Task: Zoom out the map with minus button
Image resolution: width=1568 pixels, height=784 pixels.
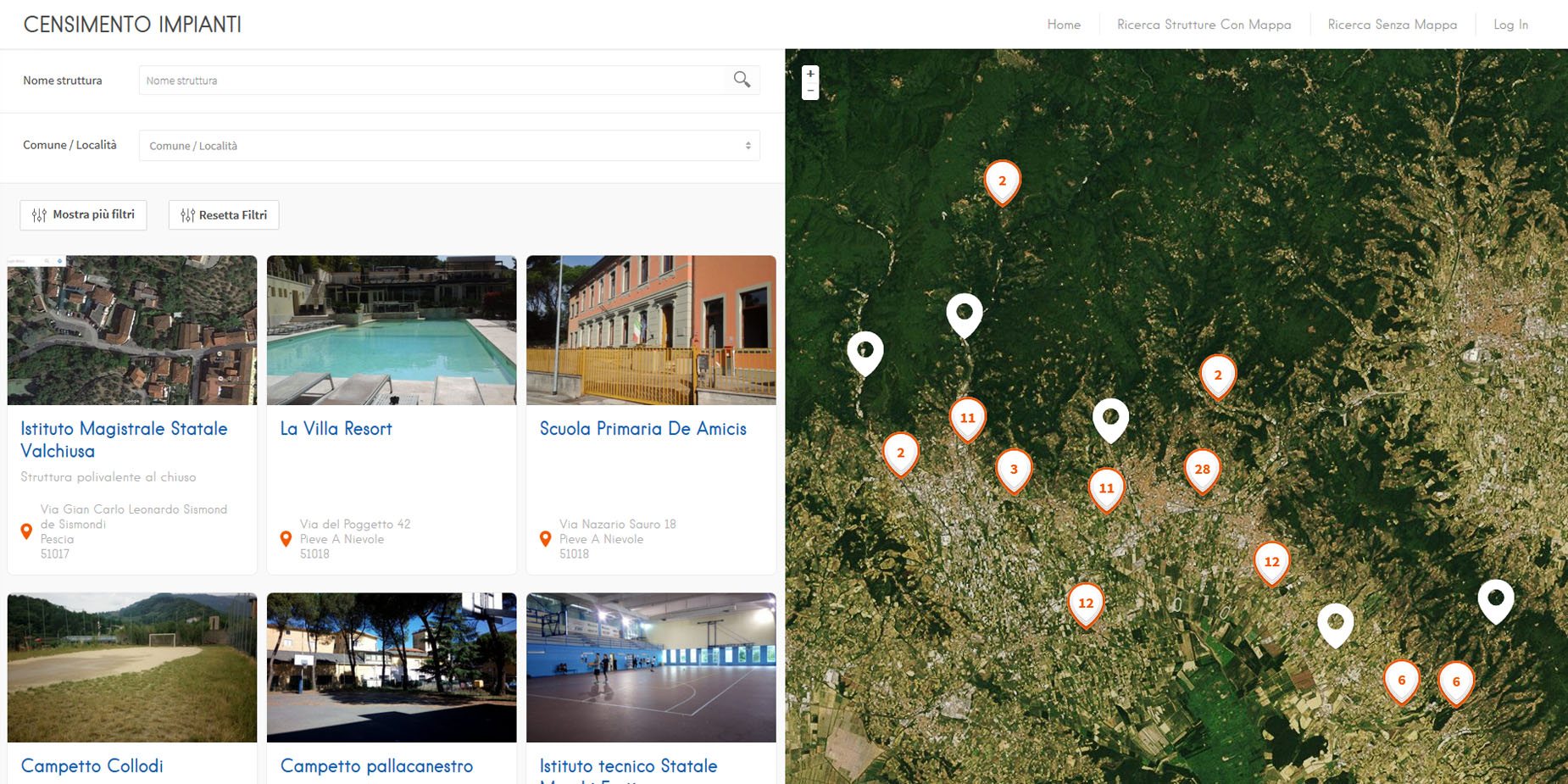Action: 810,91
